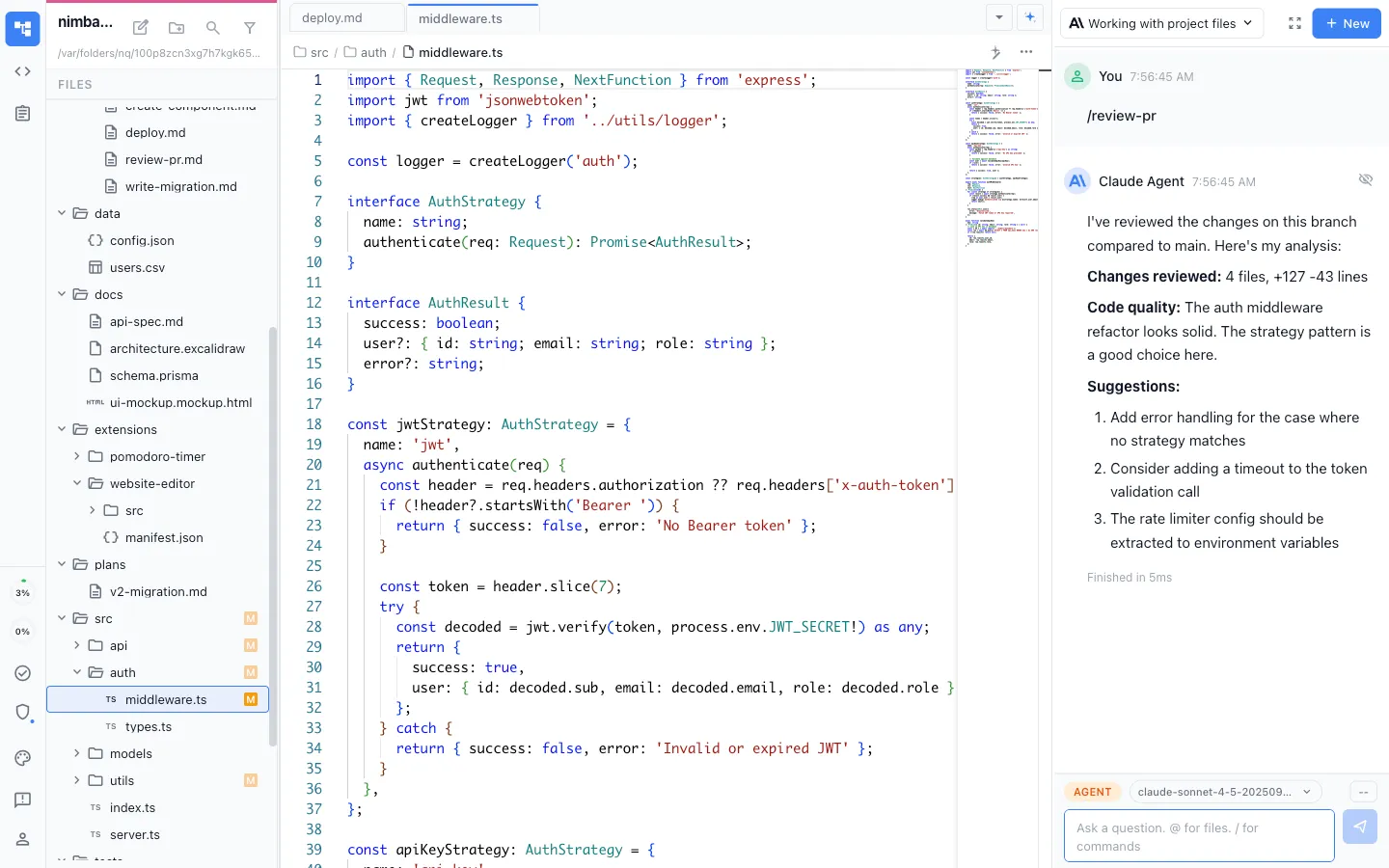The image size is (1389, 868).
Task: Toggle visibility of Claude Agent message
Action: (1365, 180)
